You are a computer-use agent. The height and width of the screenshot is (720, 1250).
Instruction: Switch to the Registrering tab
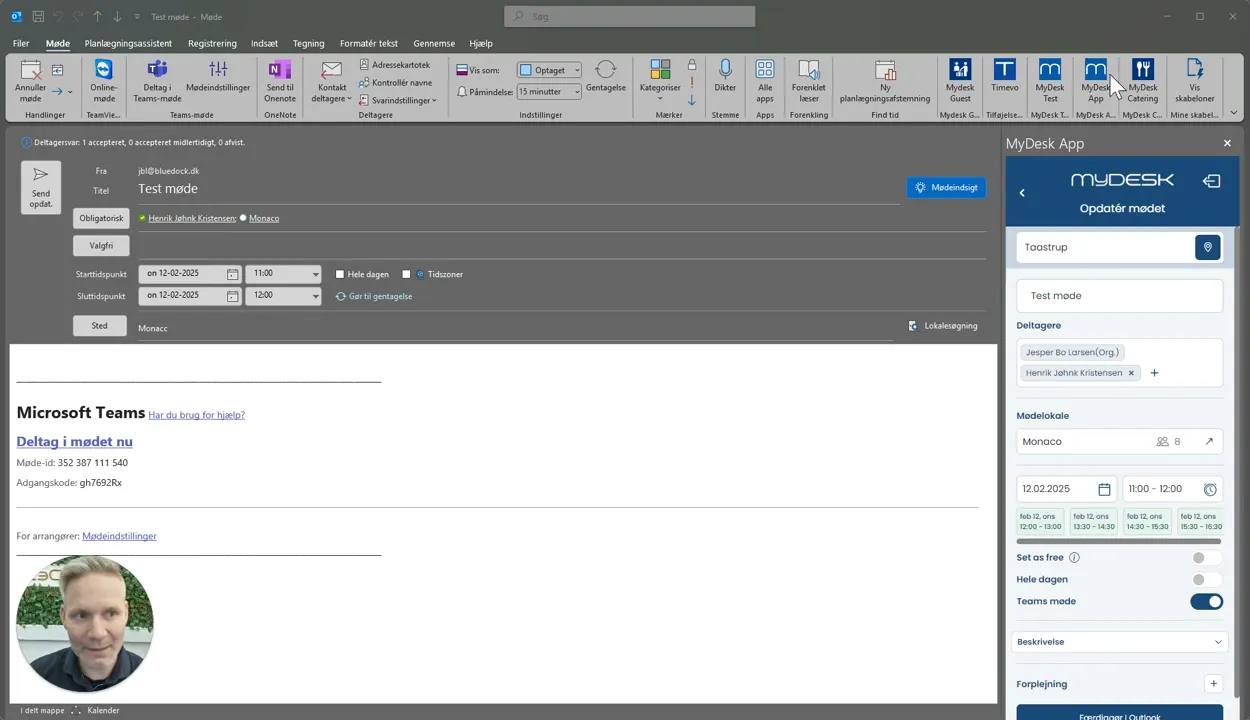pos(212,43)
